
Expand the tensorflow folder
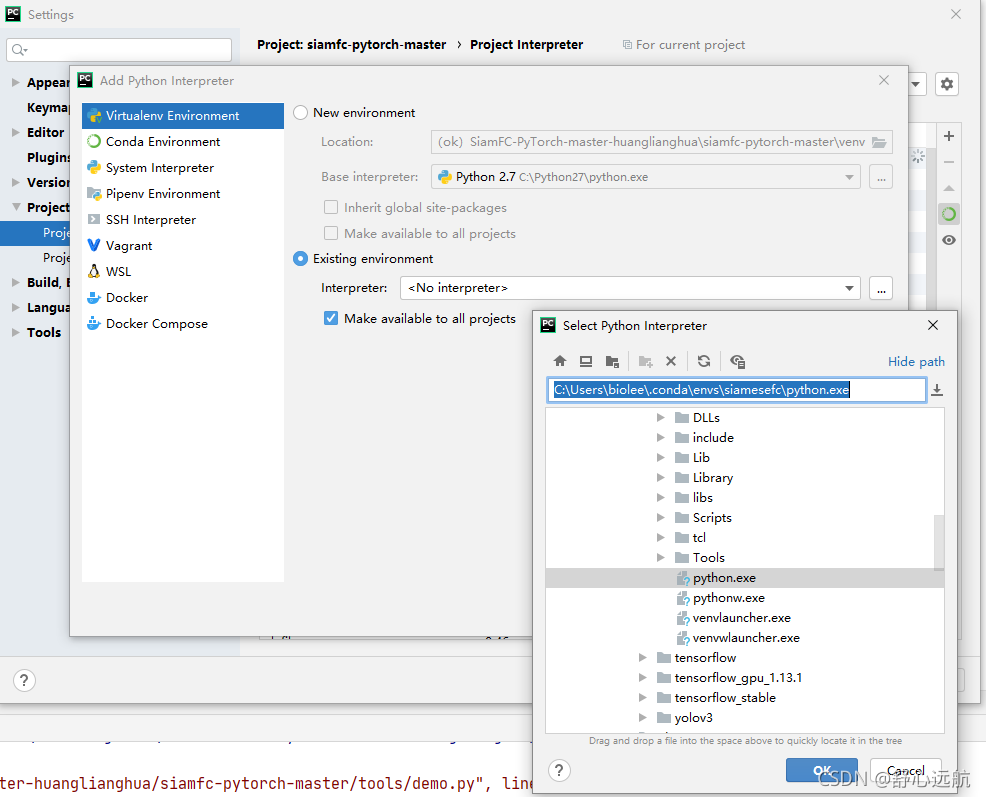(x=642, y=657)
